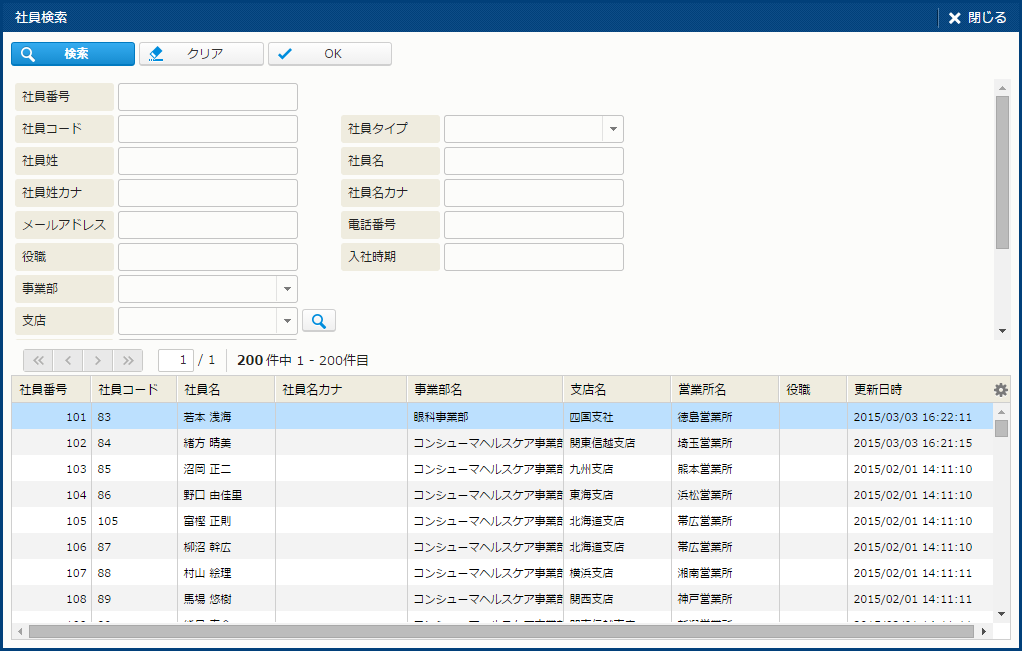Close the 社員検索 dialog
The height and width of the screenshot is (651, 1022).
[x=977, y=18]
